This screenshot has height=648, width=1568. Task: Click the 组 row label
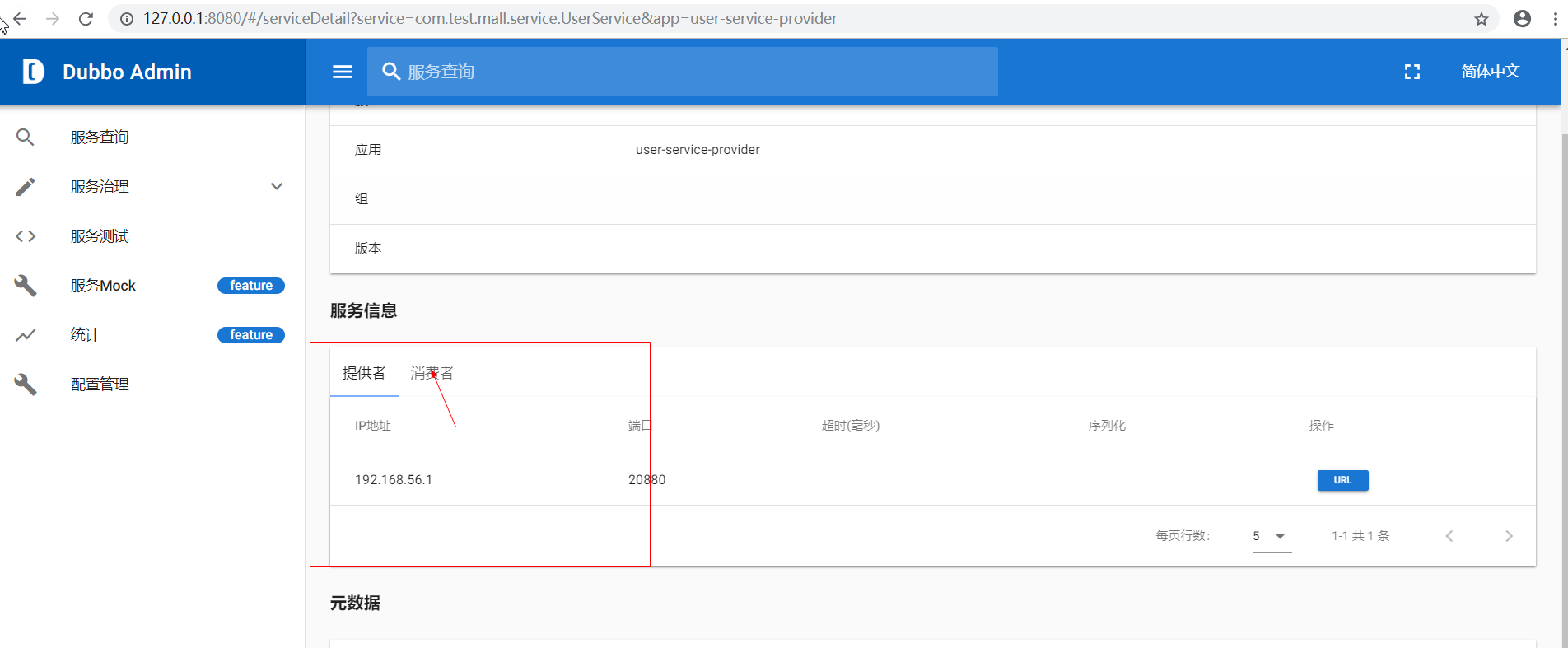(362, 199)
